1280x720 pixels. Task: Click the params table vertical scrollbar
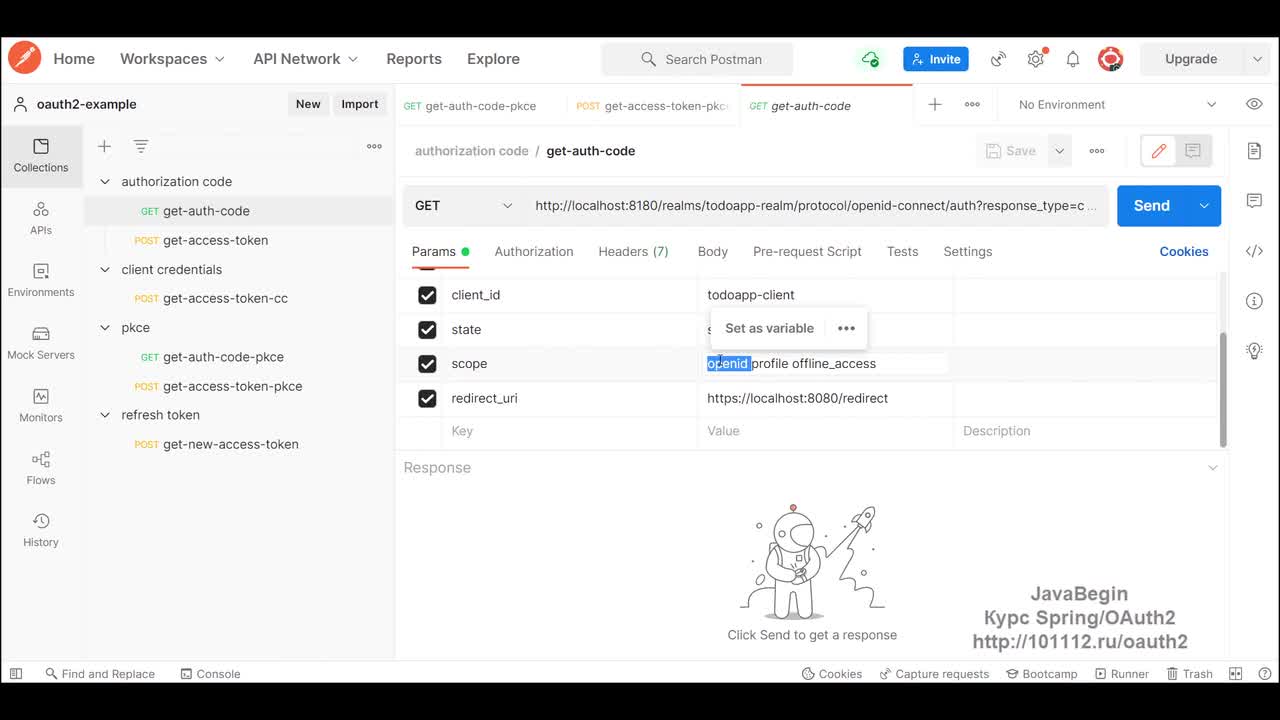[1223, 390]
